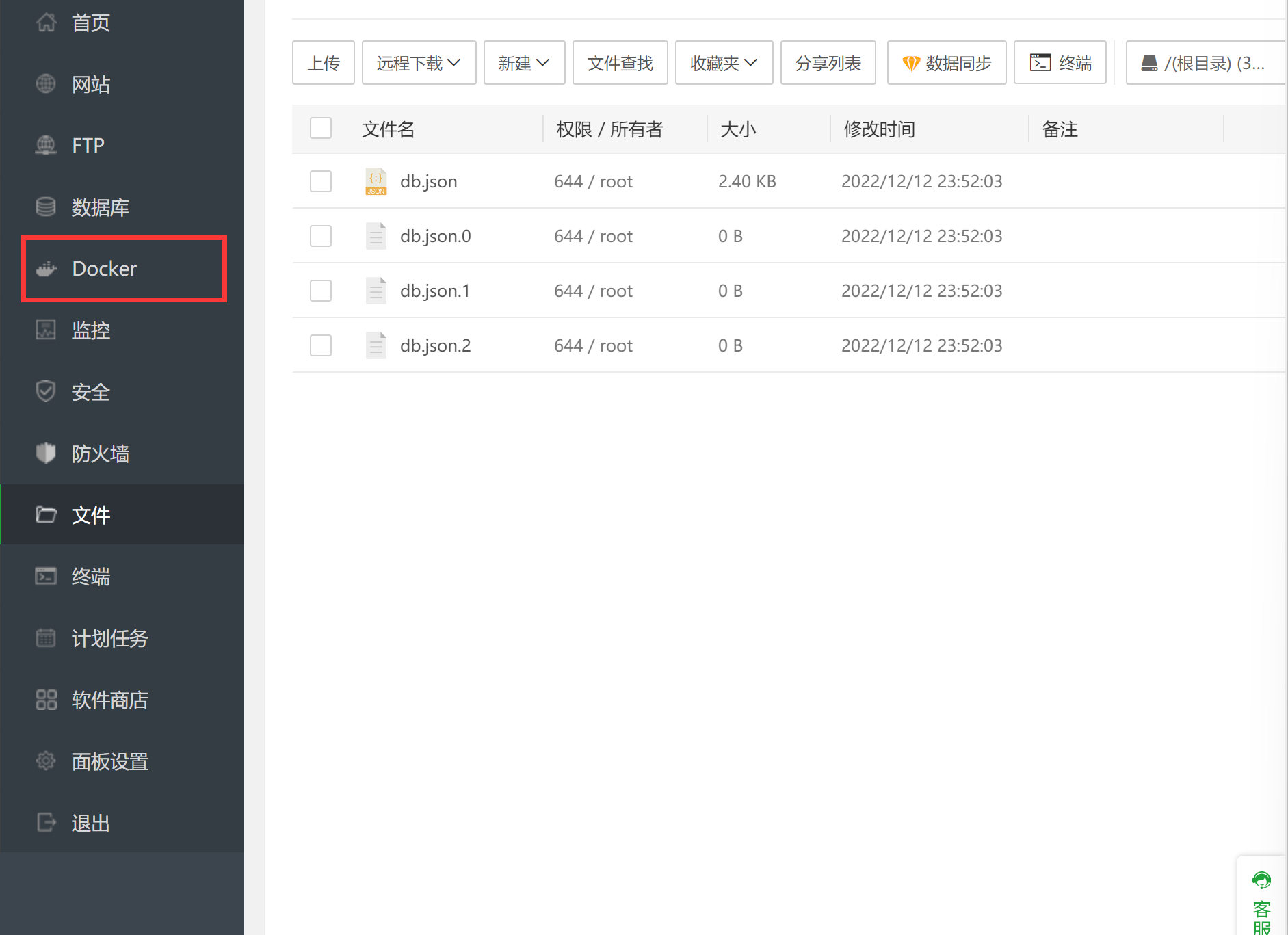1288x935 pixels.
Task: Select the db.json.1 row checkbox
Action: click(x=321, y=291)
